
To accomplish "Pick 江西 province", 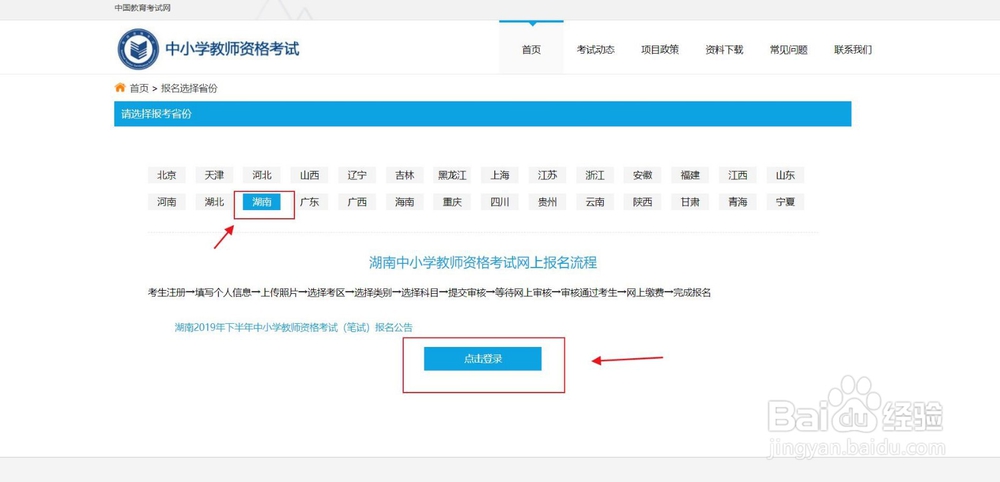I will coord(738,175).
